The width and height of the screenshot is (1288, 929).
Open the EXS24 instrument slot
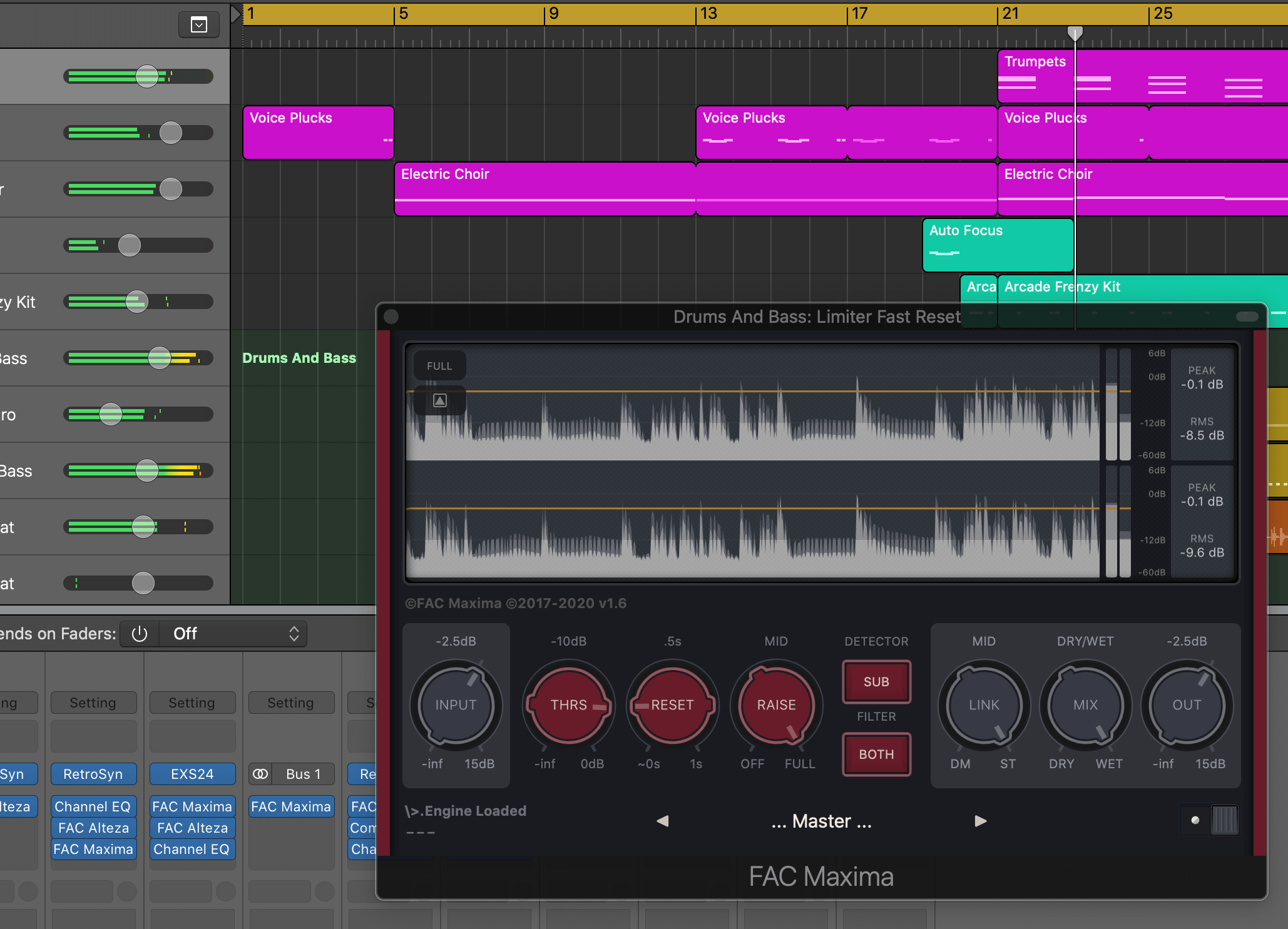tap(192, 774)
